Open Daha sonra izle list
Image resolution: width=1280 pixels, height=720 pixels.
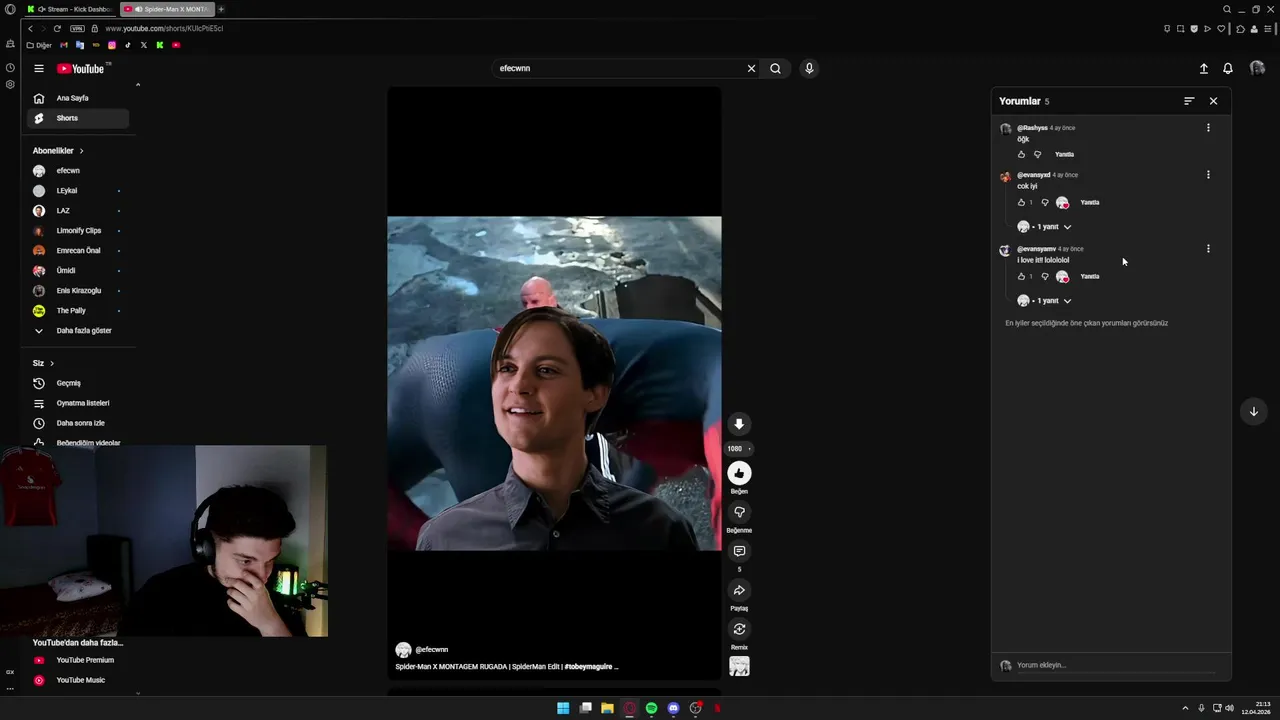point(78,423)
